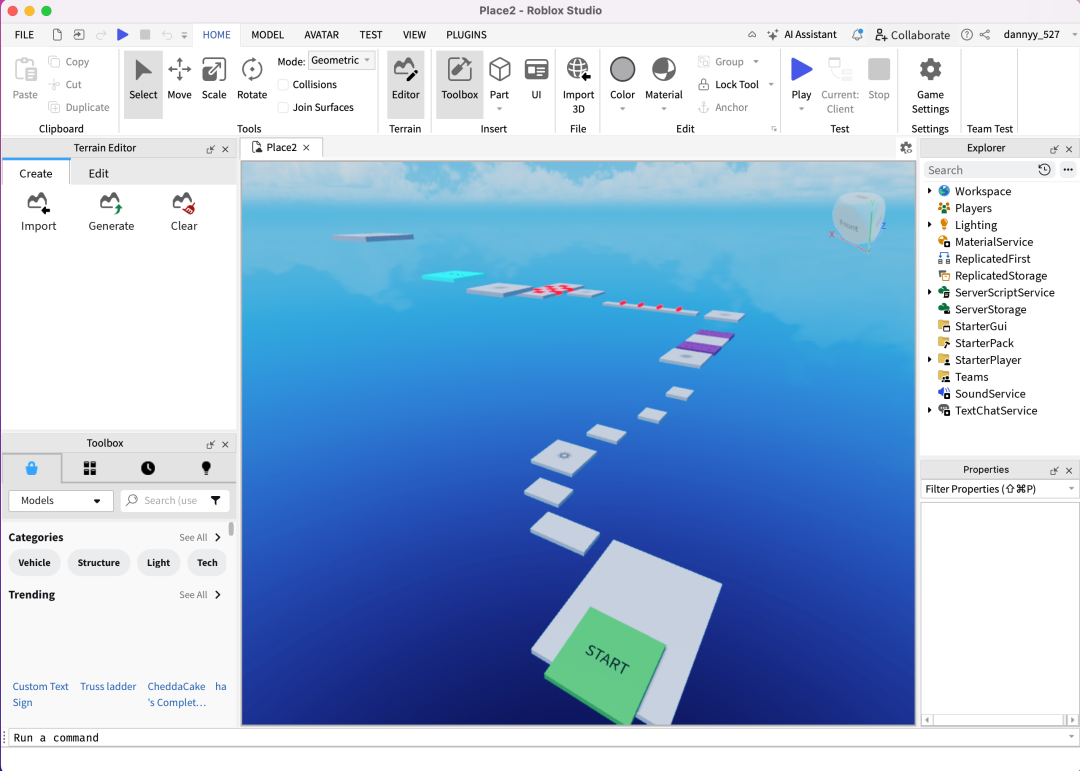Open Toolbox Recent clock tab
Image resolution: width=1080 pixels, height=771 pixels.
click(147, 469)
